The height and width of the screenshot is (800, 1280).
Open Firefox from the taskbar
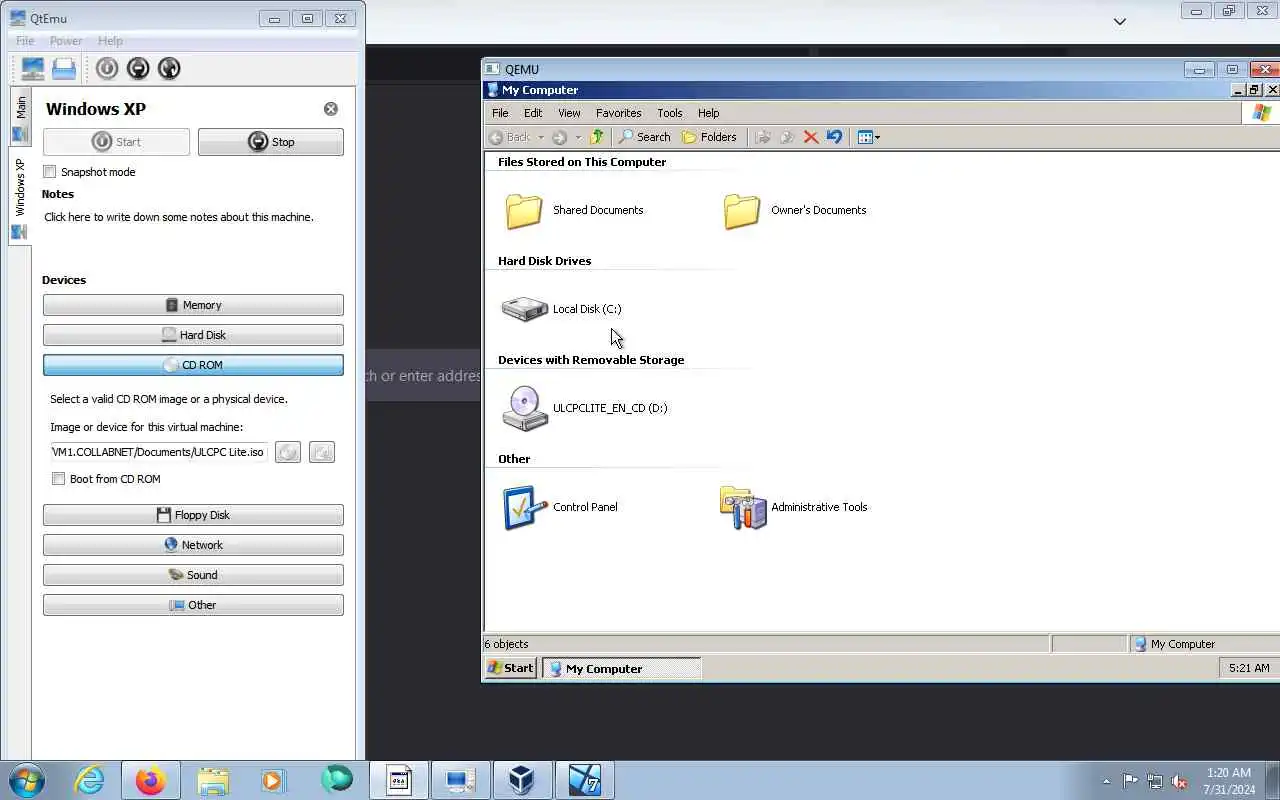(151, 780)
